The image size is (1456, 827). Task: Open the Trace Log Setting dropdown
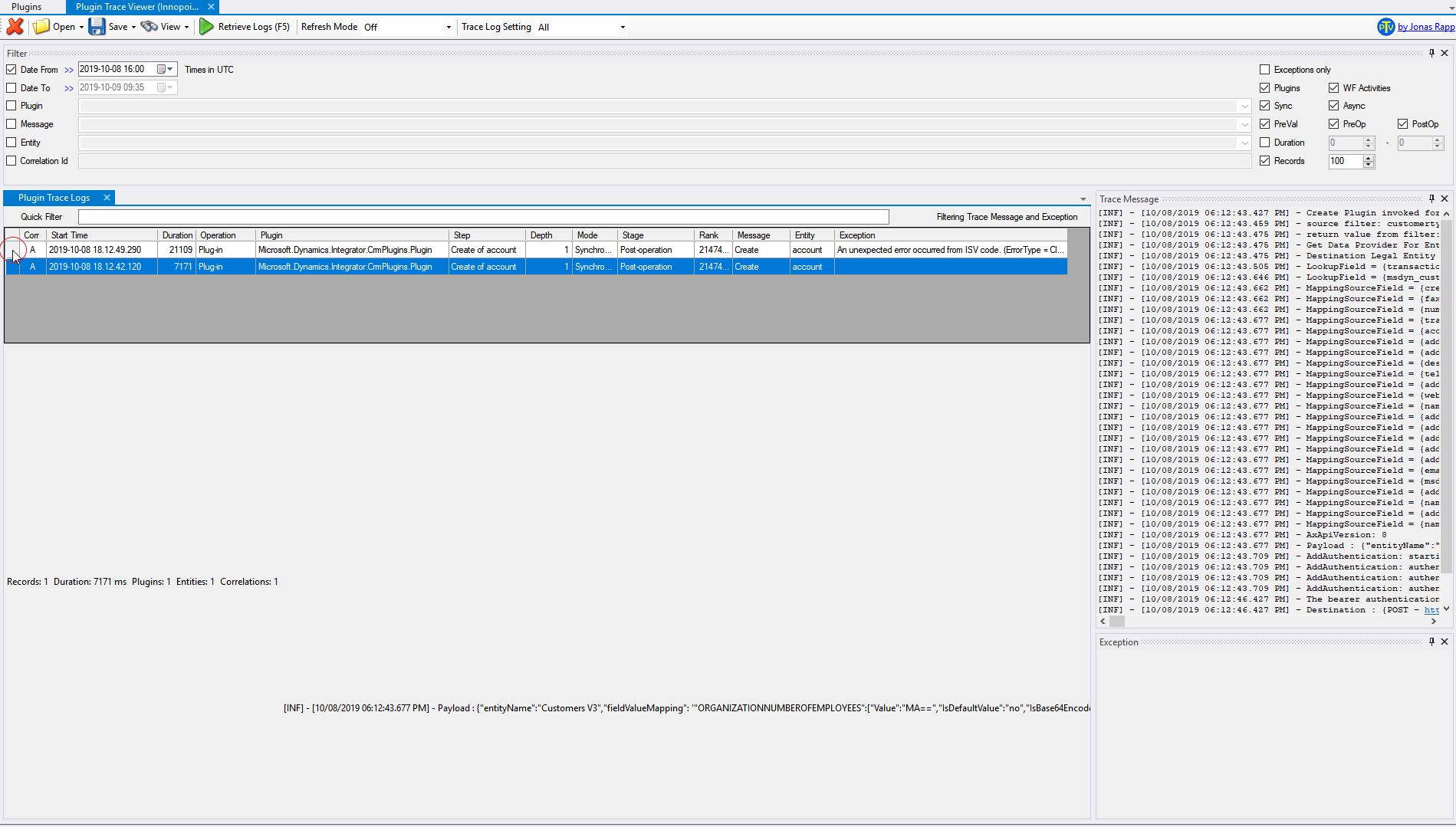pyautogui.click(x=623, y=27)
